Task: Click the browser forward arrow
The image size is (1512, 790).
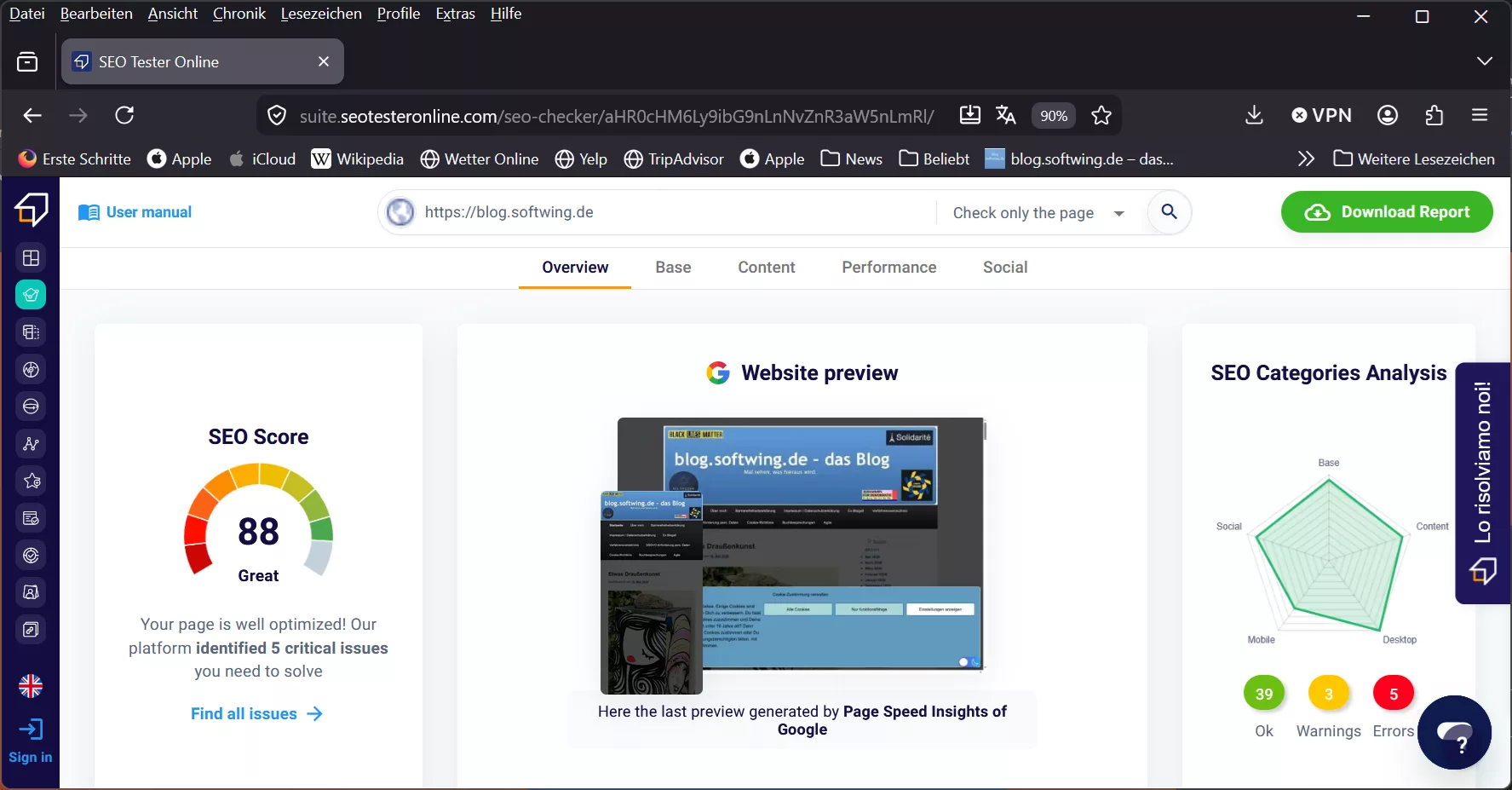Action: coord(78,115)
